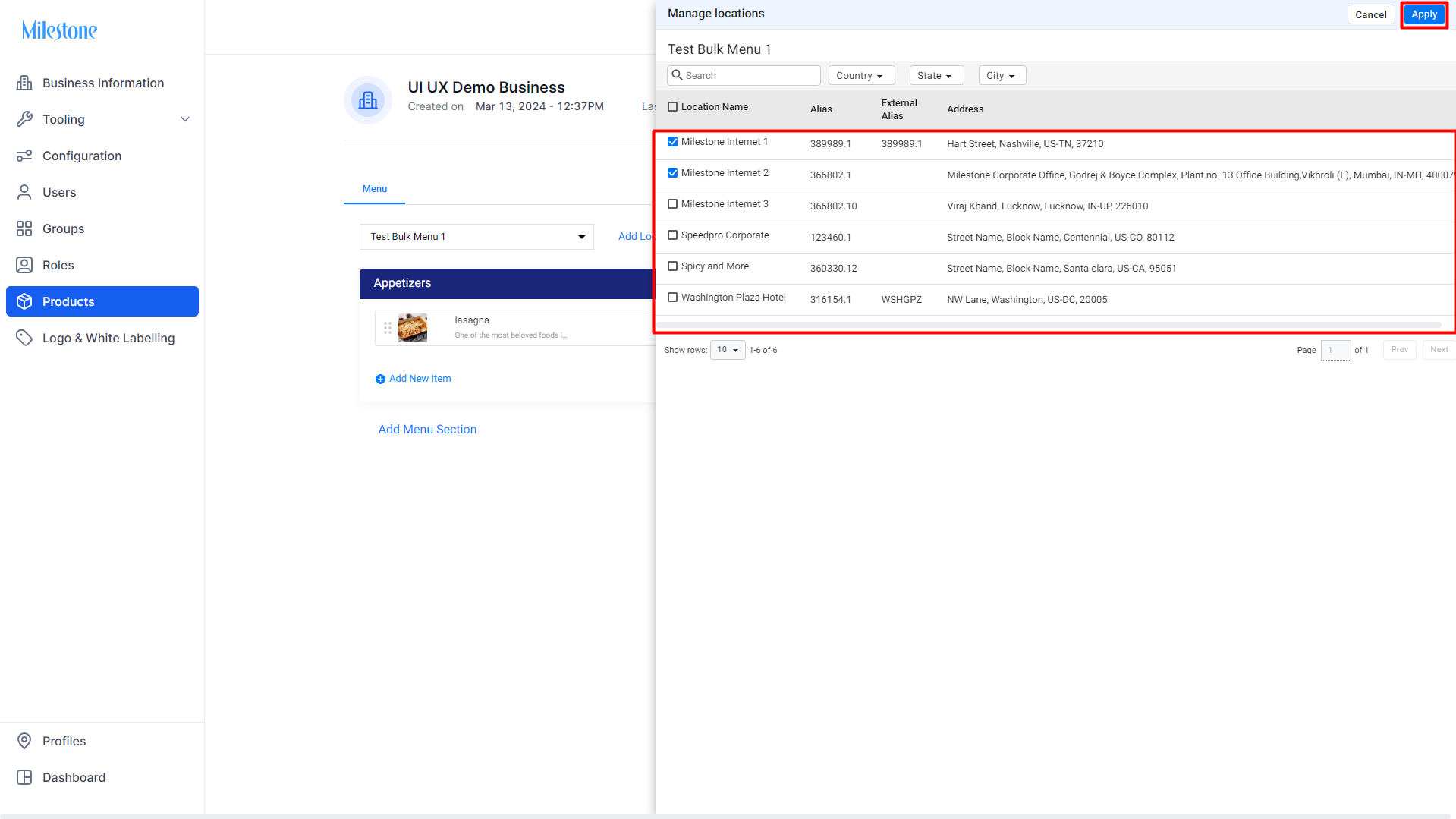Open Products in sidebar

[102, 301]
